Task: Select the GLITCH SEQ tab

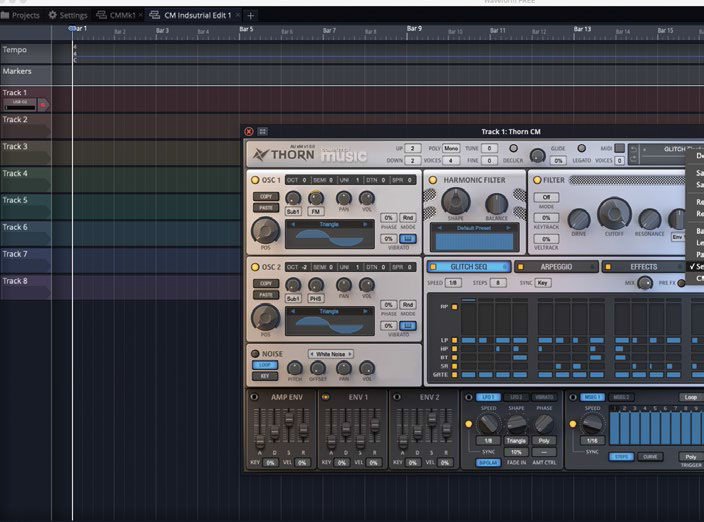Action: click(x=469, y=267)
